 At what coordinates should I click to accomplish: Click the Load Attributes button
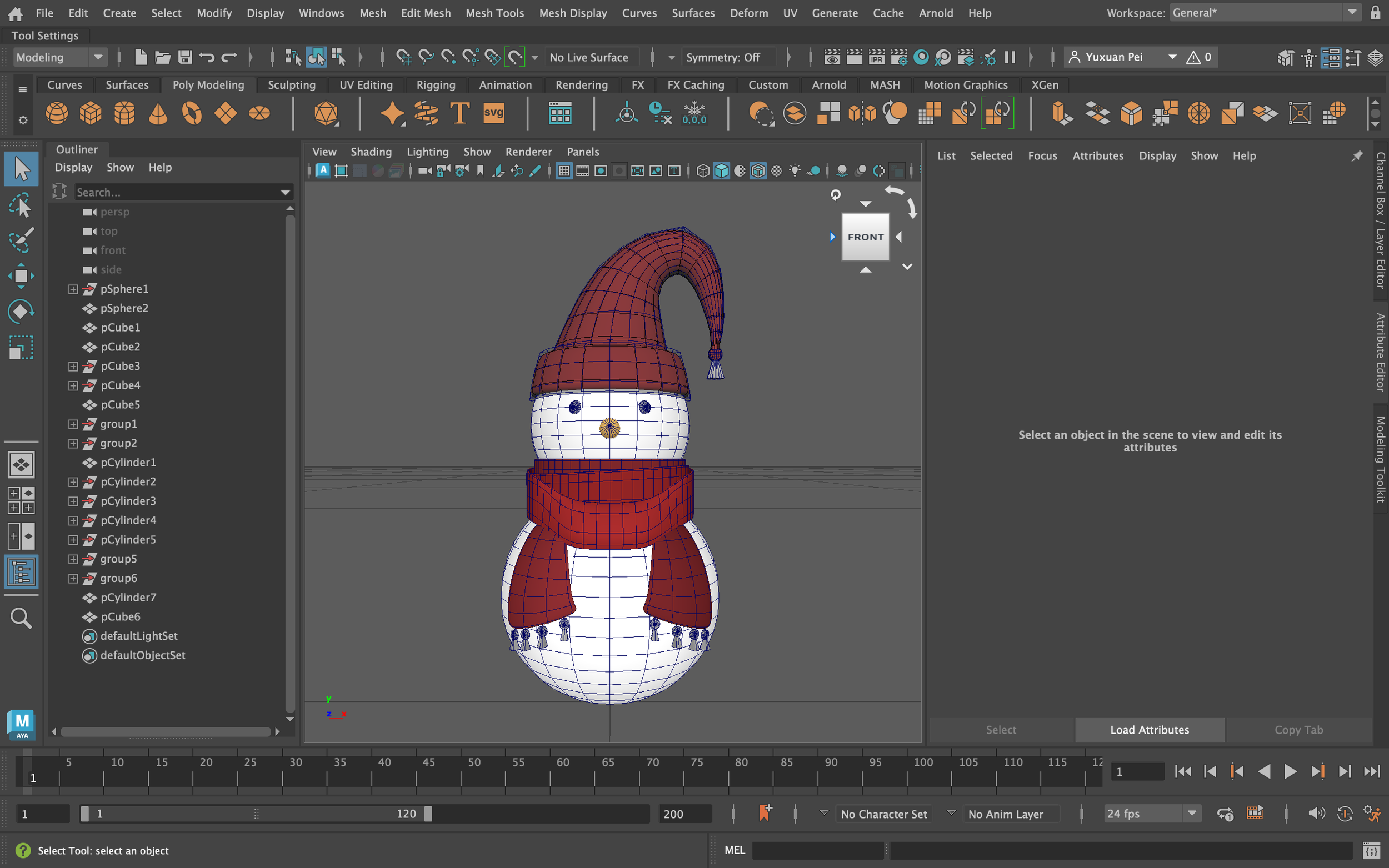pos(1150,730)
